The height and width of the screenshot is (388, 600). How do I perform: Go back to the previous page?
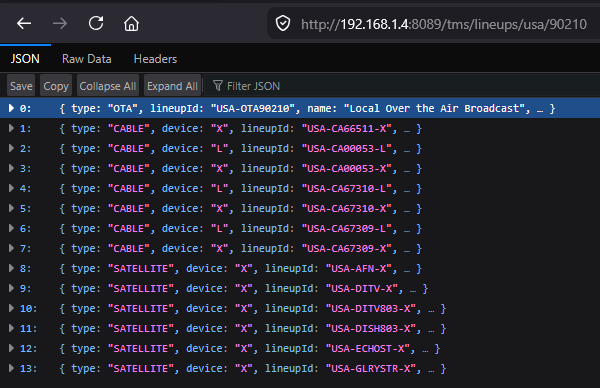point(24,24)
